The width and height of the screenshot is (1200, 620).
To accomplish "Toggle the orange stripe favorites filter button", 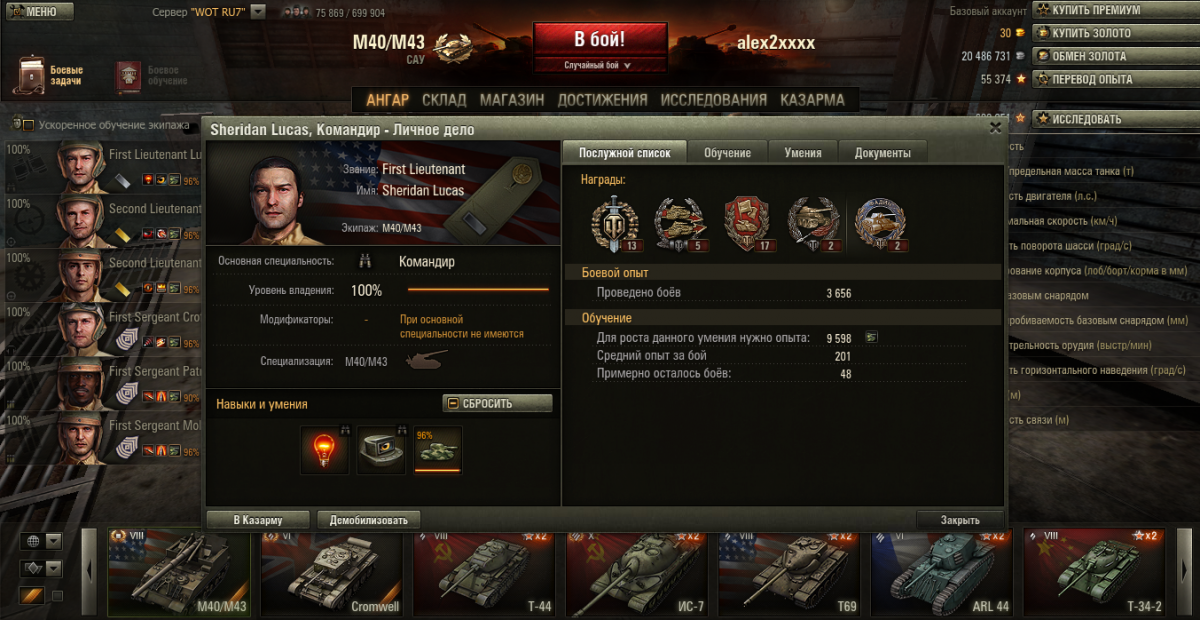I will (33, 596).
